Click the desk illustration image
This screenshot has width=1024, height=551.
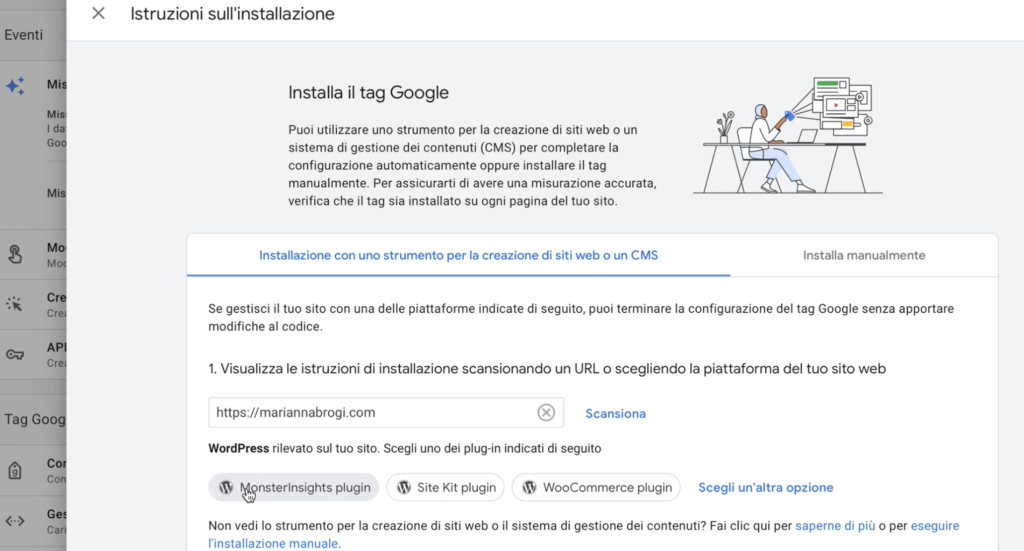click(787, 136)
